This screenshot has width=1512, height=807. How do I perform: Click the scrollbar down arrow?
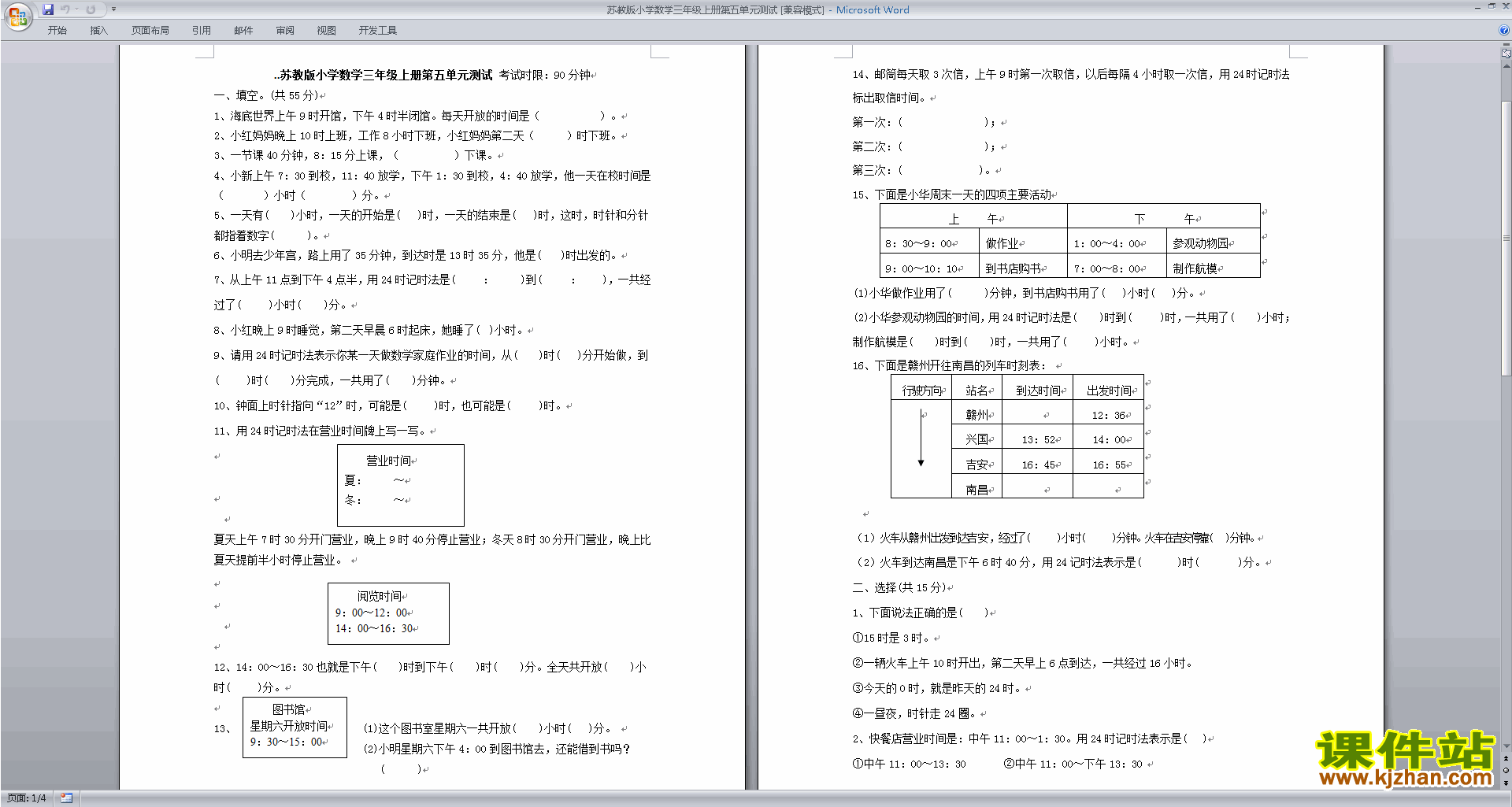click(1506, 746)
